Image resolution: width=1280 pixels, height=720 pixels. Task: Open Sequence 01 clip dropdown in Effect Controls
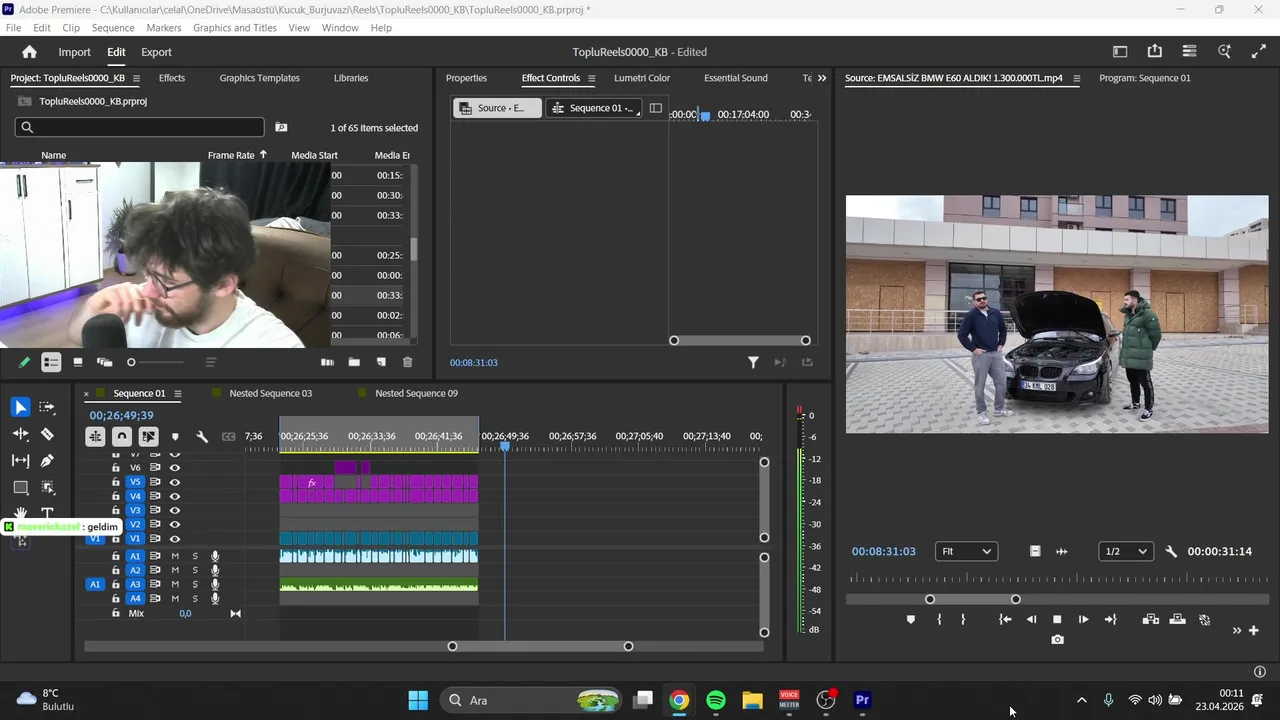pyautogui.click(x=595, y=108)
